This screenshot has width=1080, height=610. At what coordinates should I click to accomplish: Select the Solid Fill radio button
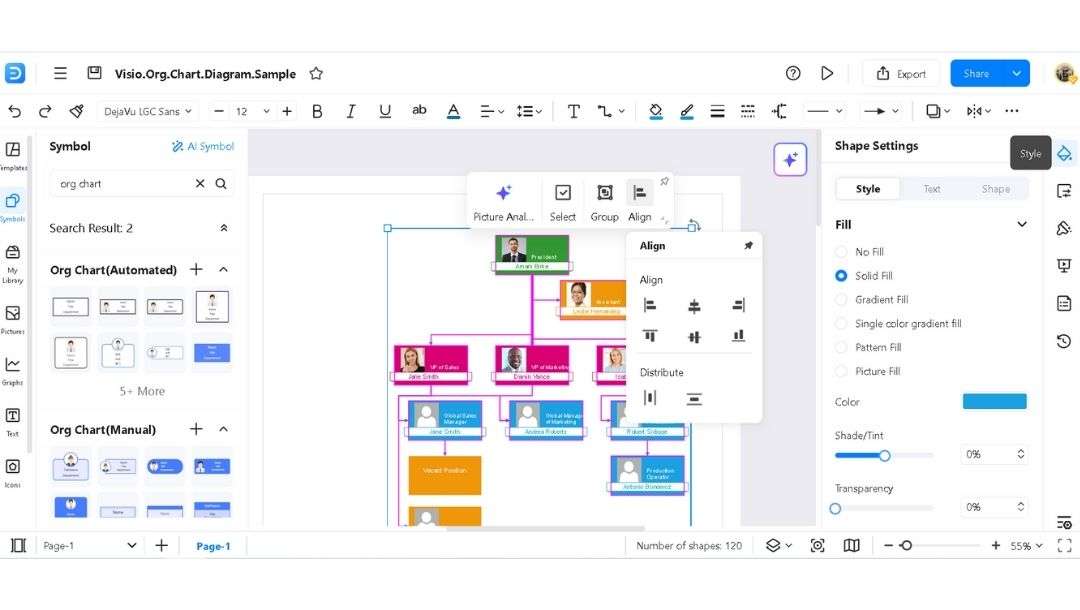point(840,275)
